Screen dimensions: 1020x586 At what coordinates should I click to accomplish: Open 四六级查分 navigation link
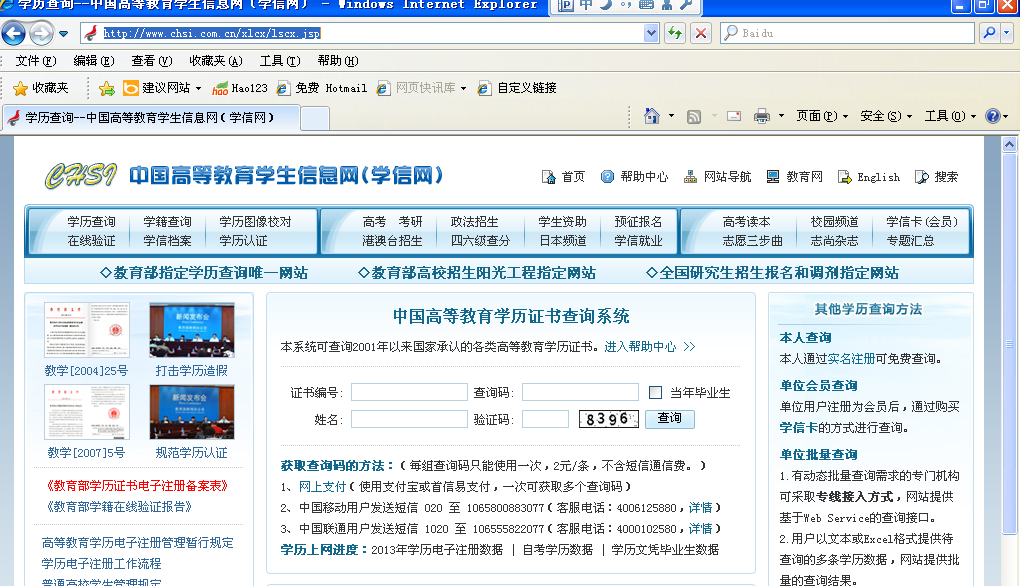(x=480, y=241)
